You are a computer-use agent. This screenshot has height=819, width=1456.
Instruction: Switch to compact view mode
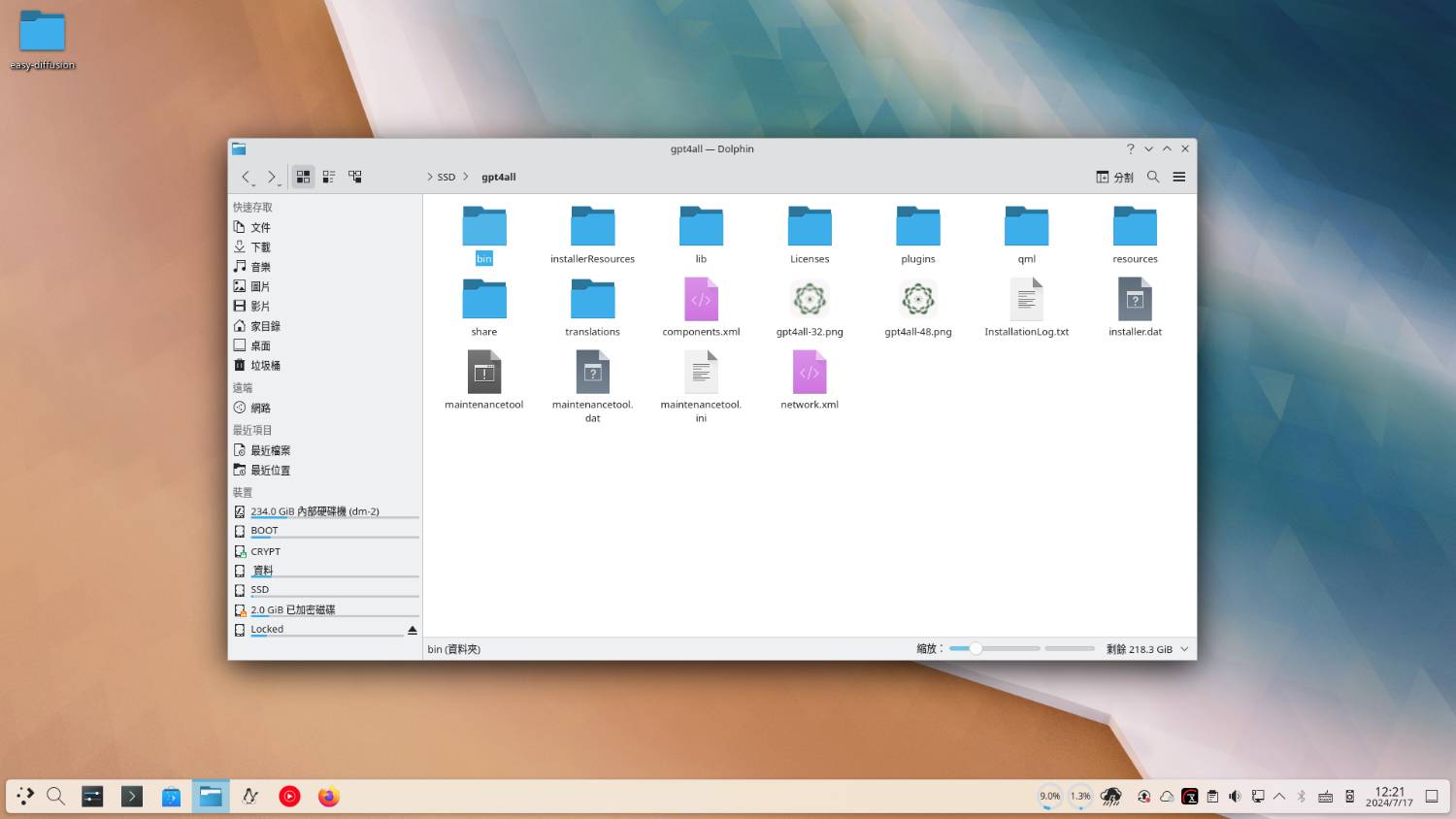pyautogui.click(x=329, y=177)
